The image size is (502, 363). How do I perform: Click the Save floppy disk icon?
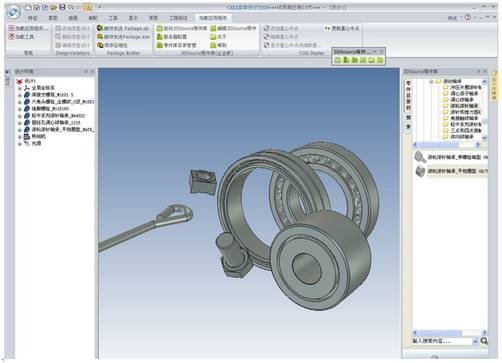tap(62, 7)
